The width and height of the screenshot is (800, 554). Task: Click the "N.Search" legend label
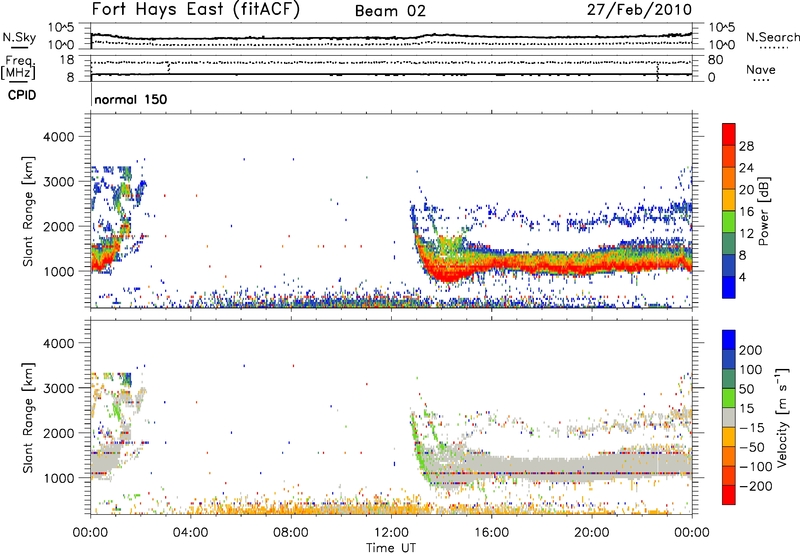click(x=773, y=37)
